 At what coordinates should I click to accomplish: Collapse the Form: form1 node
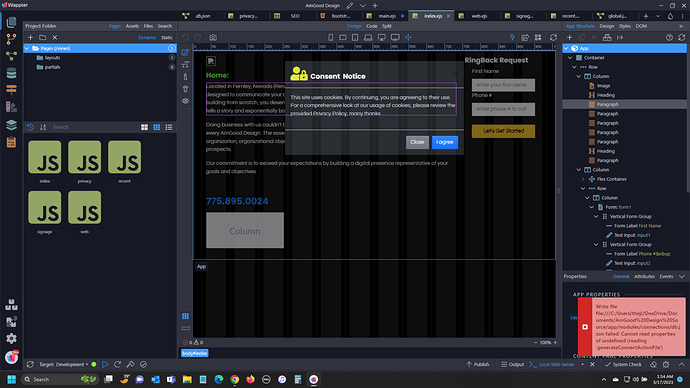592,207
